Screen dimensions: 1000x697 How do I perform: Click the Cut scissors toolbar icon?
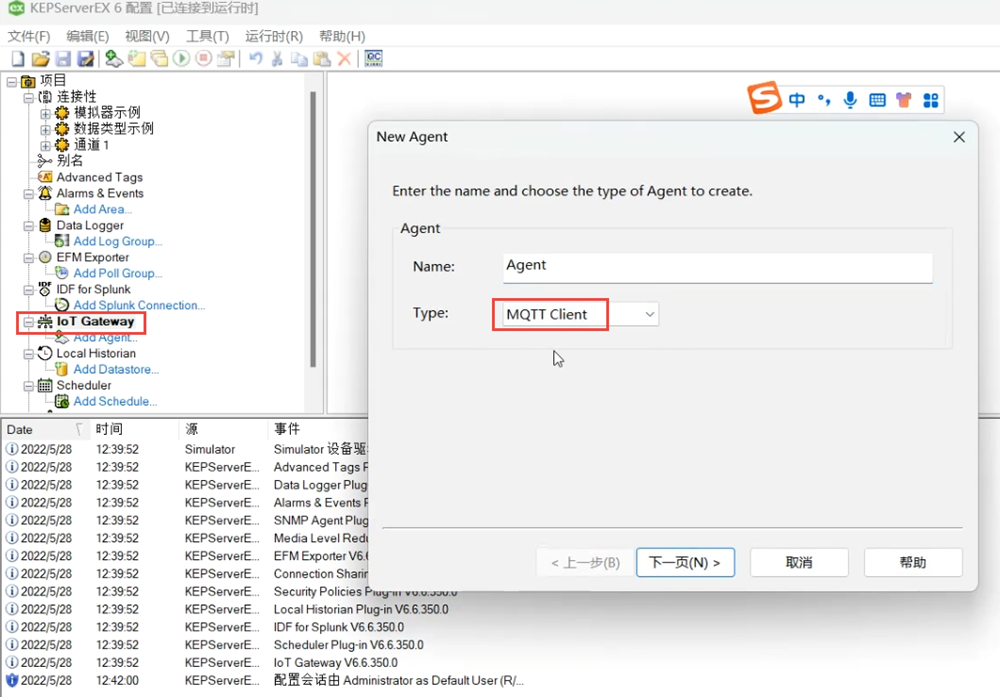pos(277,59)
